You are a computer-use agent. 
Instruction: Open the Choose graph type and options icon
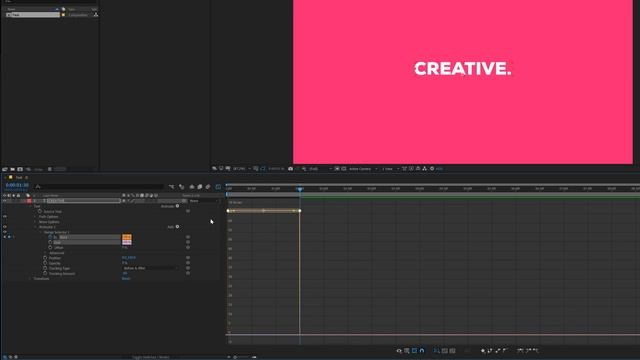coord(407,351)
